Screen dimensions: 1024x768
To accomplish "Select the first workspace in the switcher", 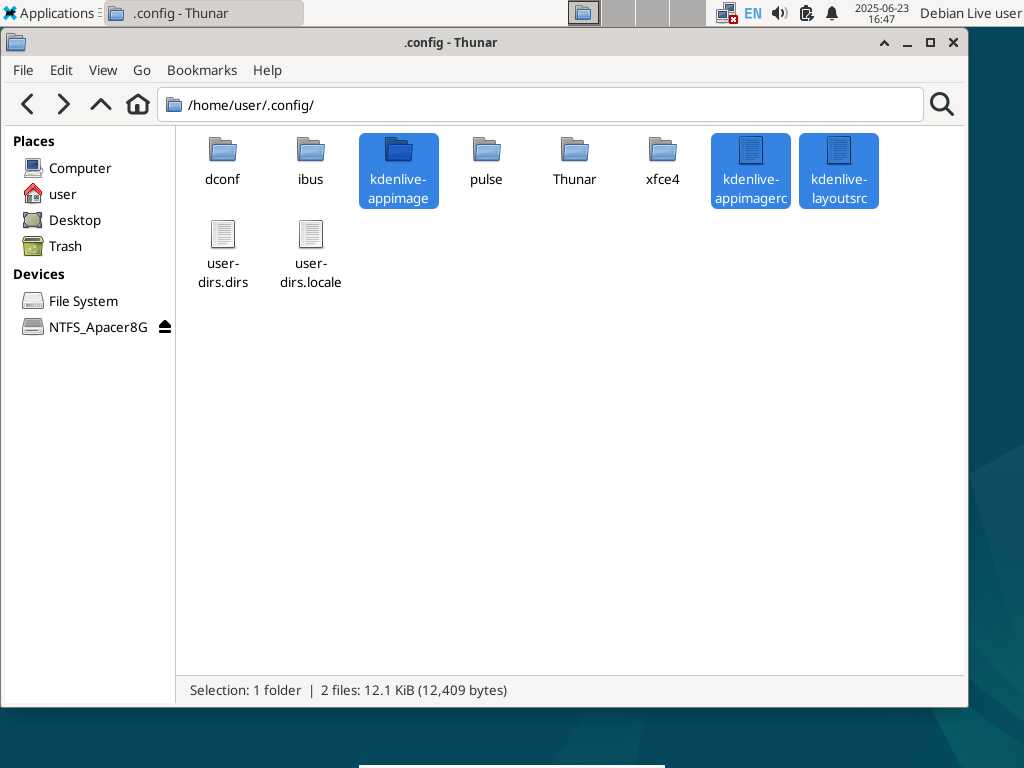I will 584,13.
